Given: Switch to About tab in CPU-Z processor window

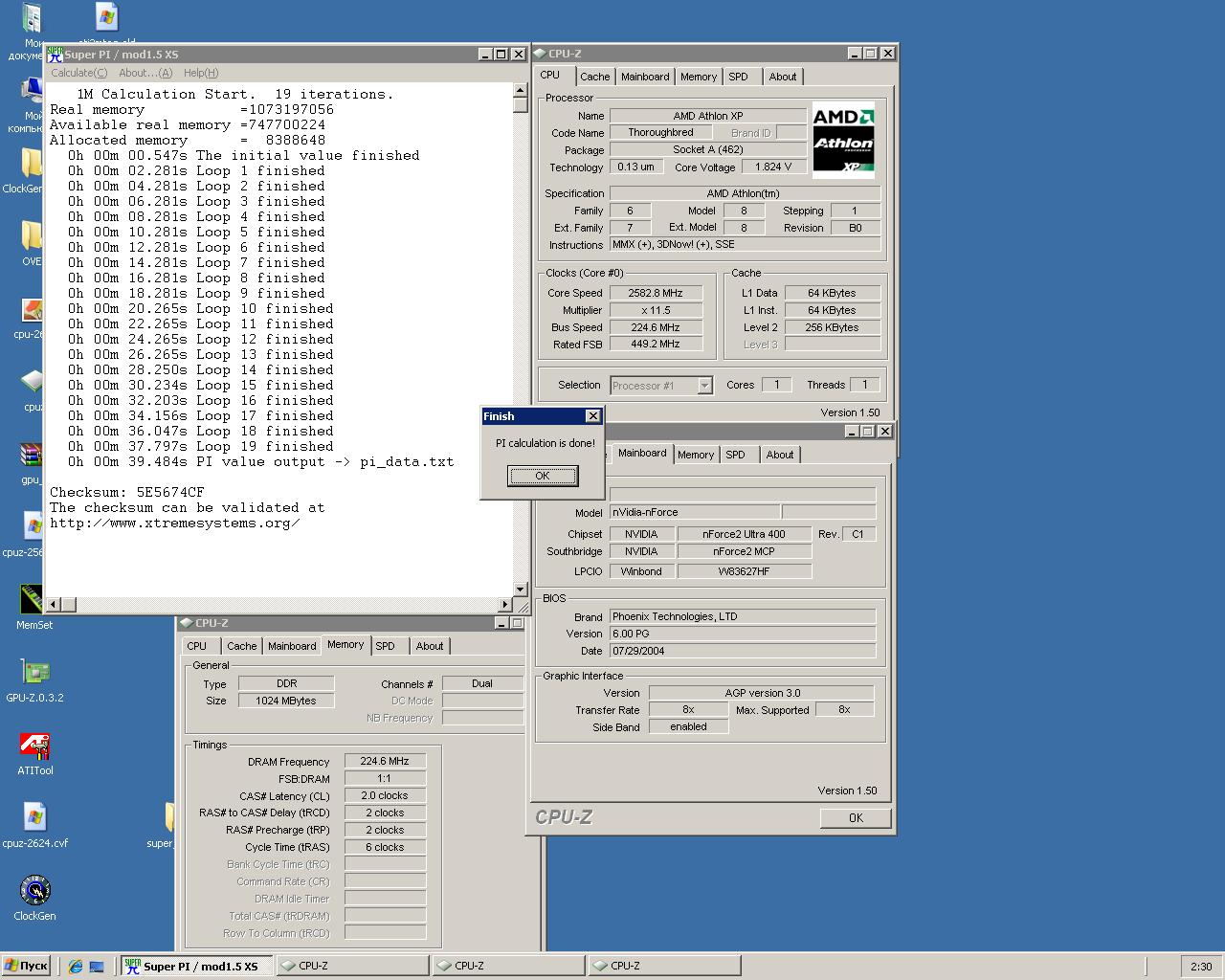Looking at the screenshot, I should click(783, 77).
